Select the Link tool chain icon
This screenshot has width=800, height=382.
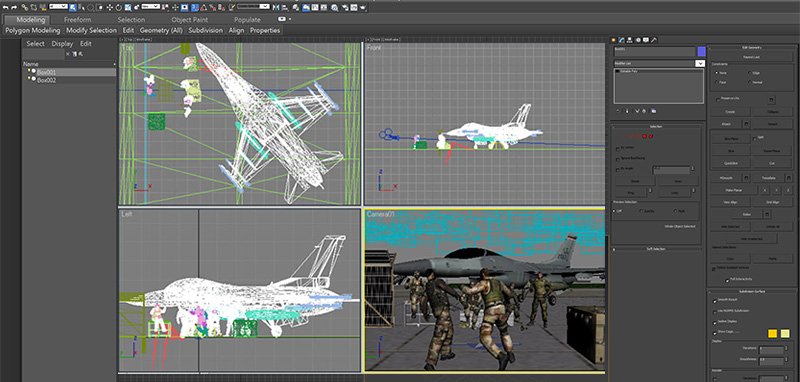coord(24,8)
